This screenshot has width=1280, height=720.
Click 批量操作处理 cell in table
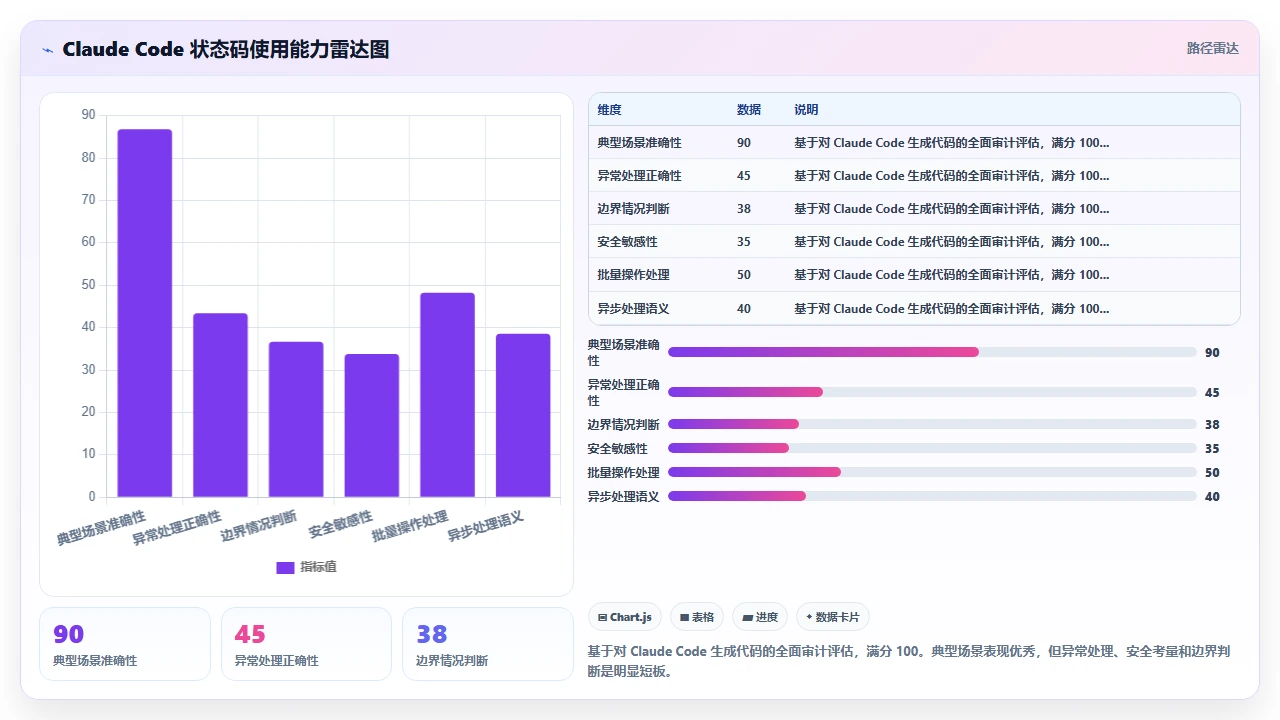coord(633,275)
